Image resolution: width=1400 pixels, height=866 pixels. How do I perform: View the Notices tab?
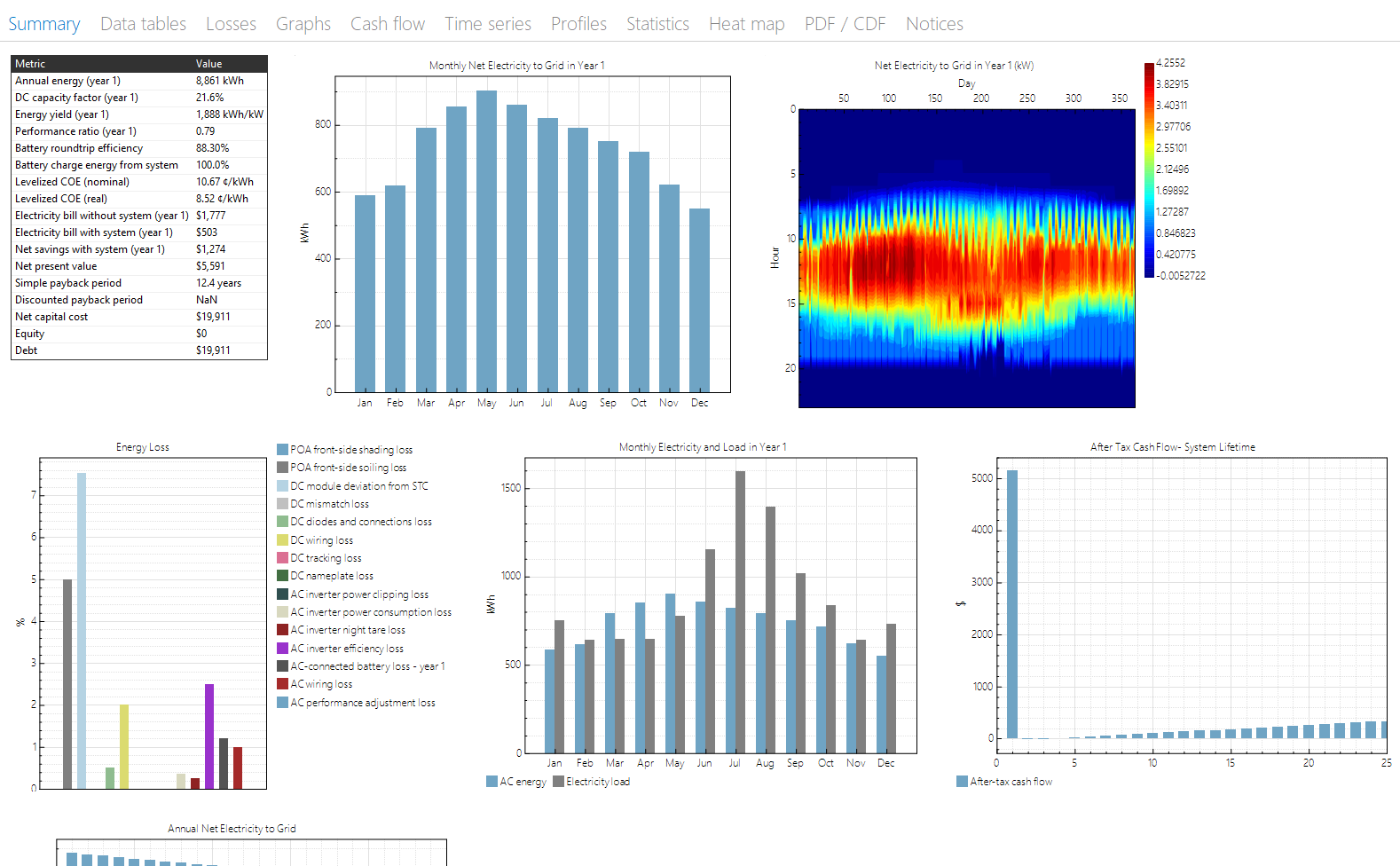(933, 24)
